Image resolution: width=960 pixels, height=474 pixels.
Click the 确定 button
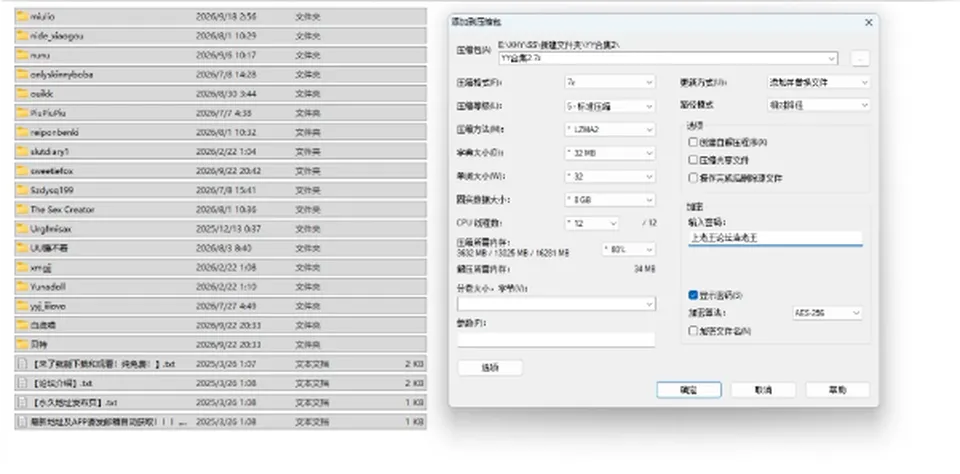[x=689, y=390]
